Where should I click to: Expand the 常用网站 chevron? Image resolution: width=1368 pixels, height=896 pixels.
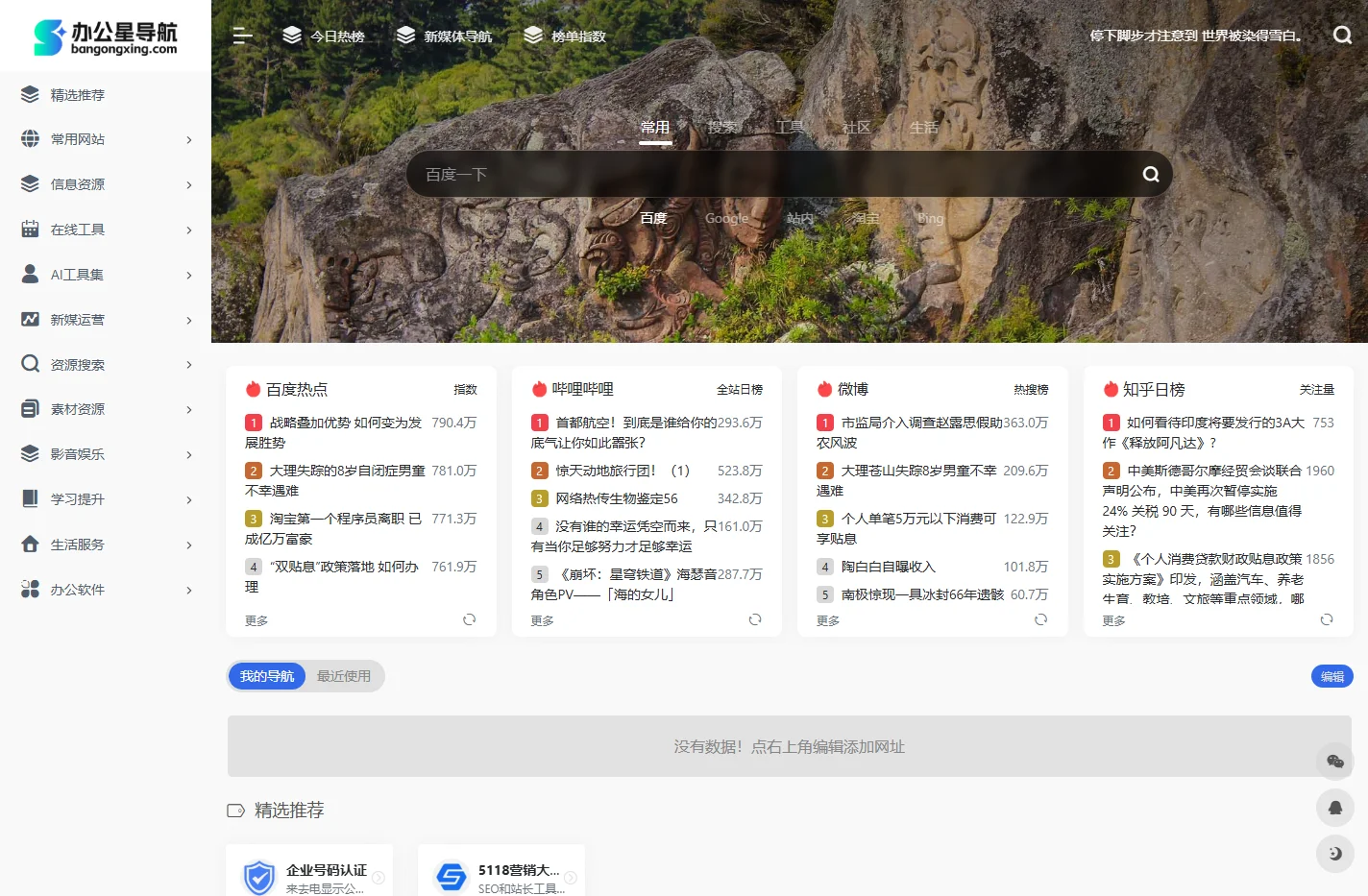[188, 139]
